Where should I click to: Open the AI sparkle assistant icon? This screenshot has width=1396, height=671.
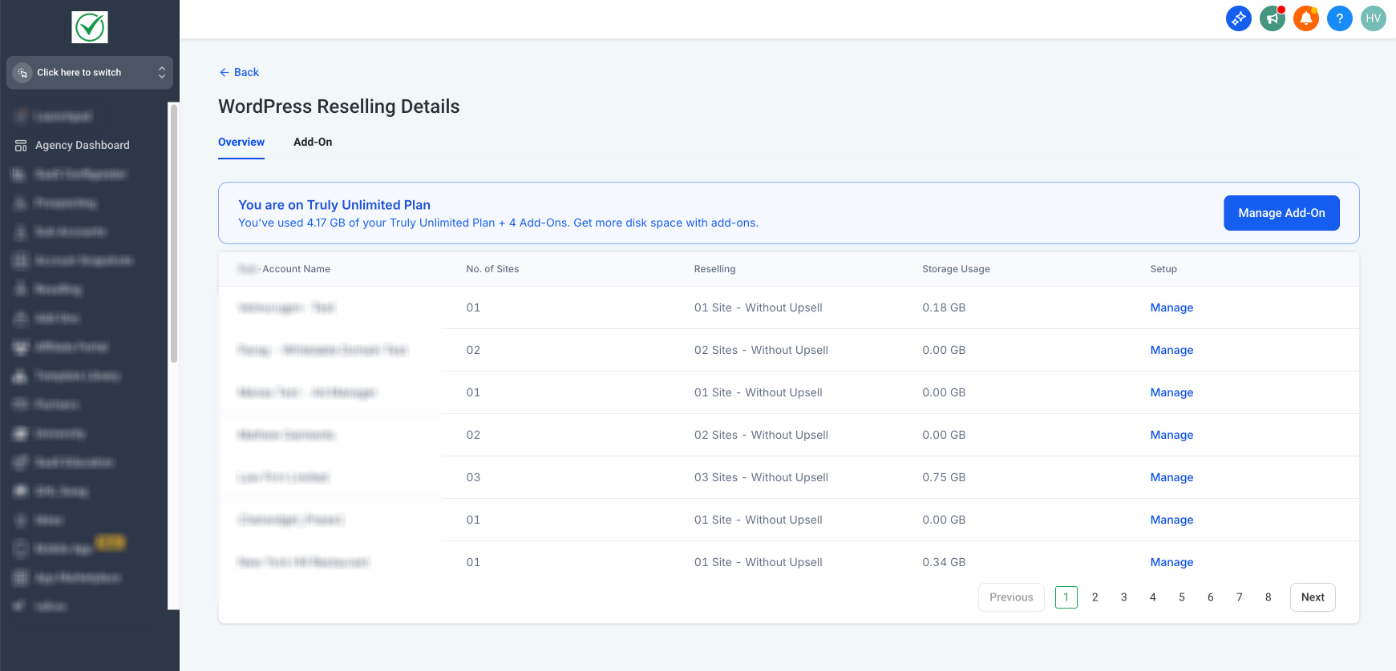click(1238, 18)
